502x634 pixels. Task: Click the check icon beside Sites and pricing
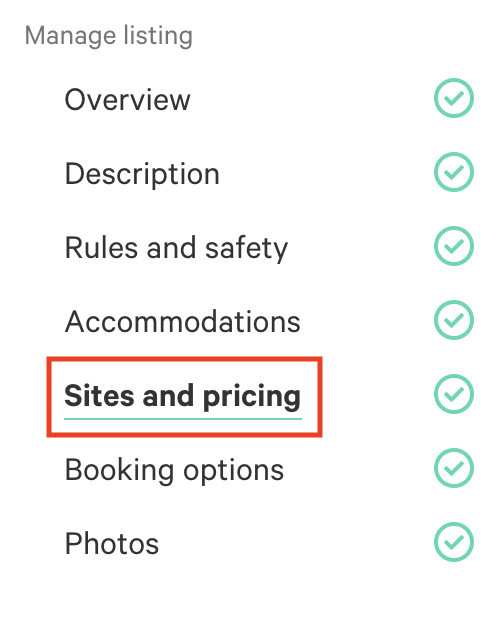point(453,394)
